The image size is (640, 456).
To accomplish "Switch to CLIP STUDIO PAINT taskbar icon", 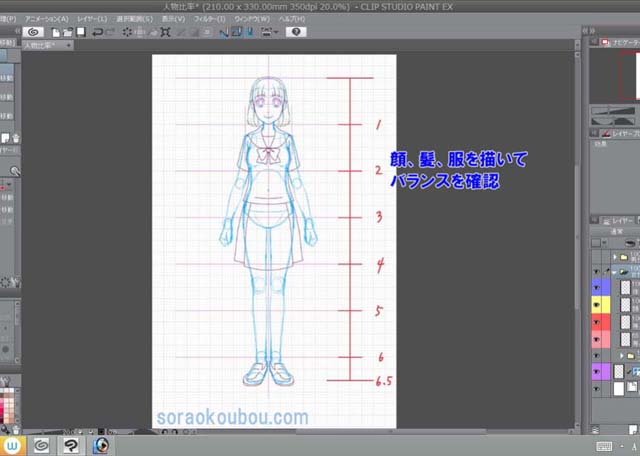I will [x=71, y=446].
